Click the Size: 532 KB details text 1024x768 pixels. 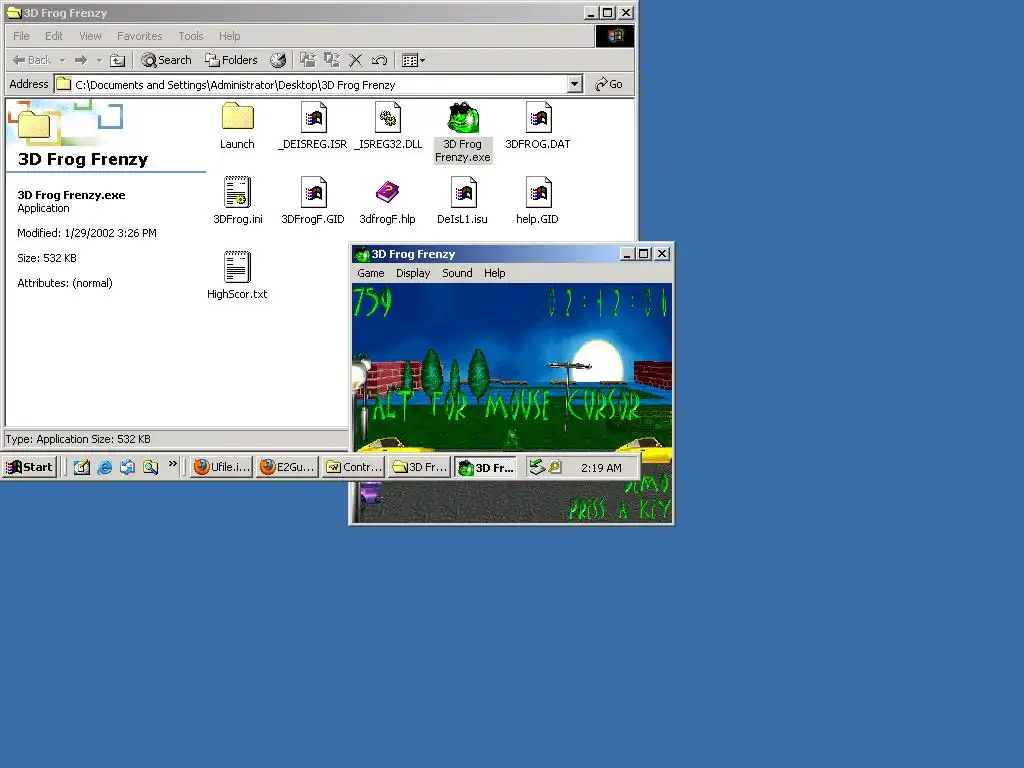(x=47, y=258)
